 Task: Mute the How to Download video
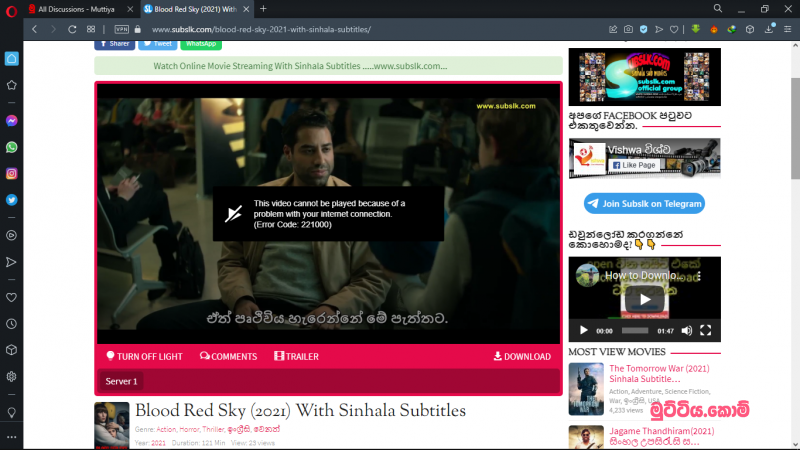687,331
